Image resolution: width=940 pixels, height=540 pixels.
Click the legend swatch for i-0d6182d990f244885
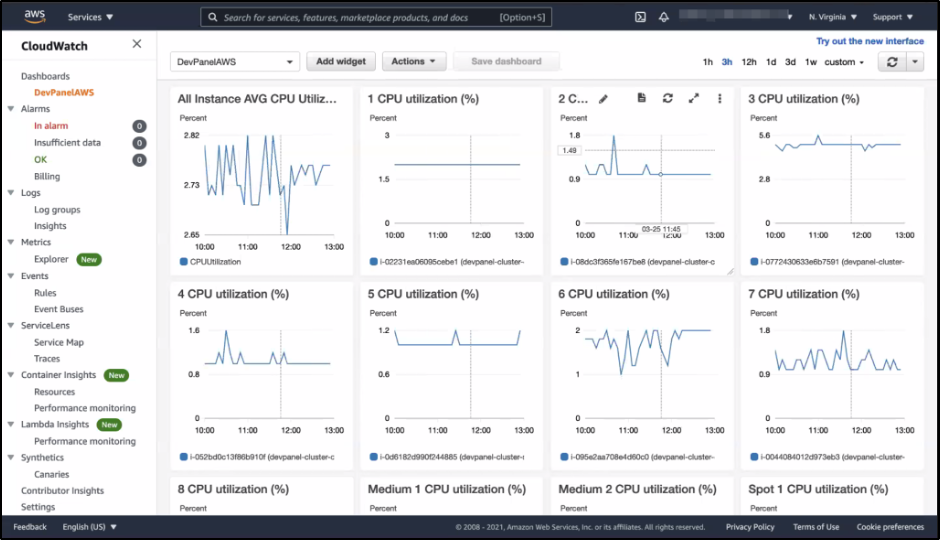tap(373, 457)
